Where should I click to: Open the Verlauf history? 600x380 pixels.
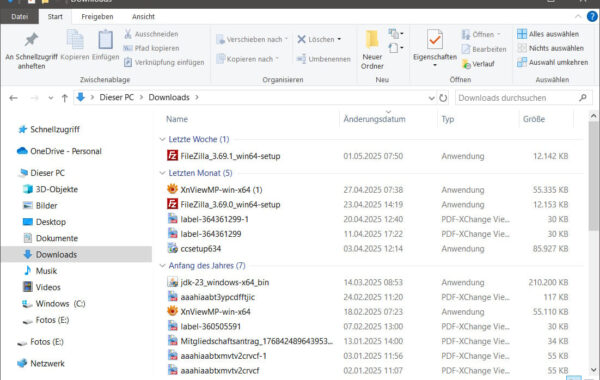pyautogui.click(x=478, y=64)
